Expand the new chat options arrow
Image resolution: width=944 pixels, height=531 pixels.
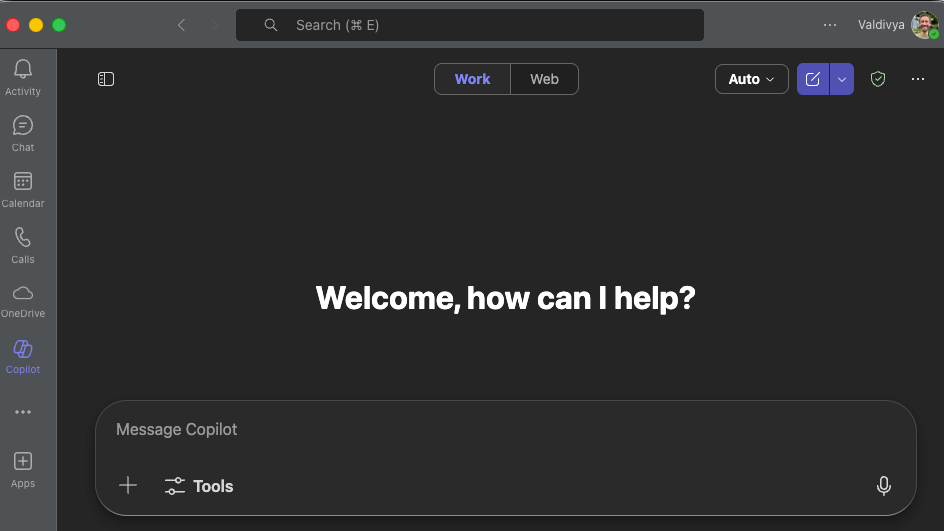842,79
